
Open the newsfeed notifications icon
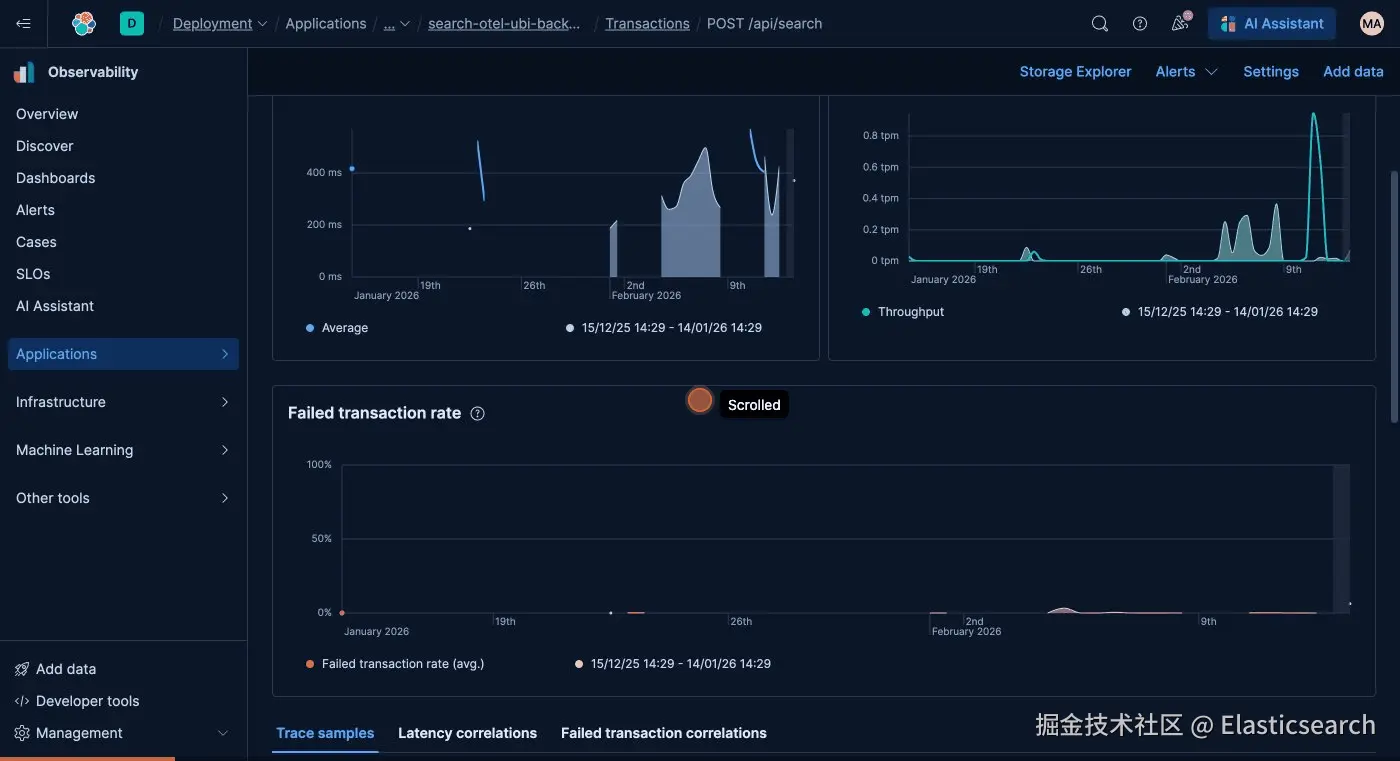(x=1181, y=23)
